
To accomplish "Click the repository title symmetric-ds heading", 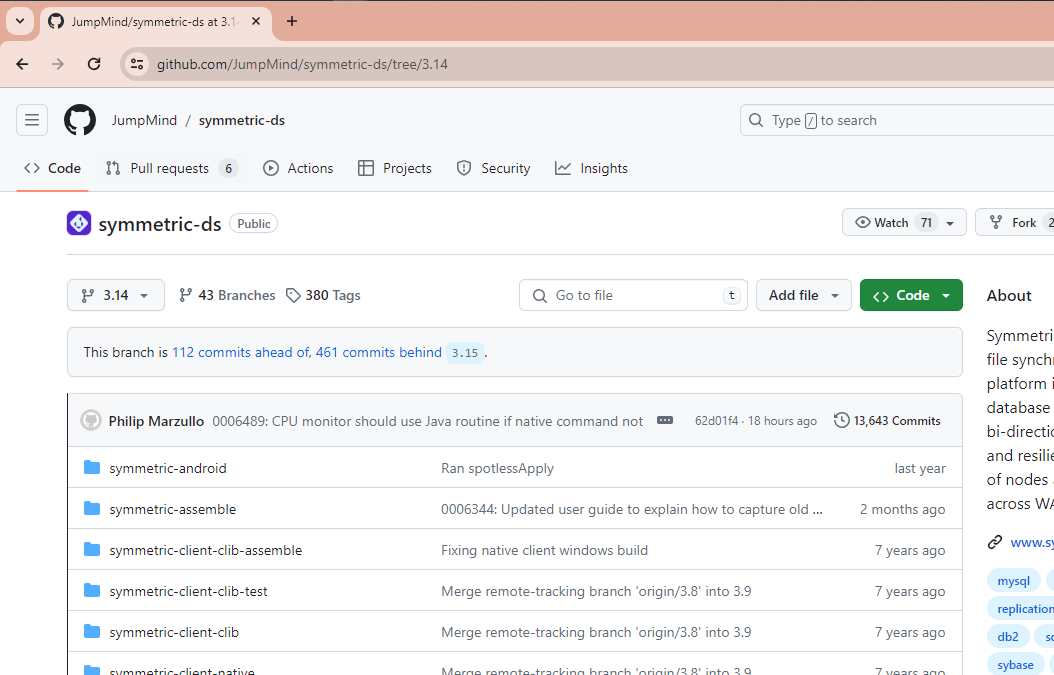I will (160, 224).
